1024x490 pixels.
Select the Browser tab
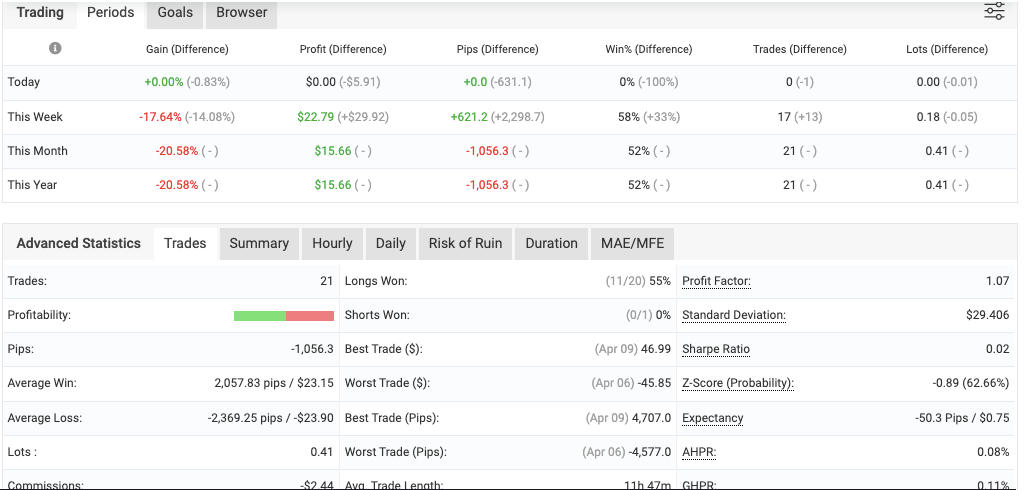tap(242, 13)
